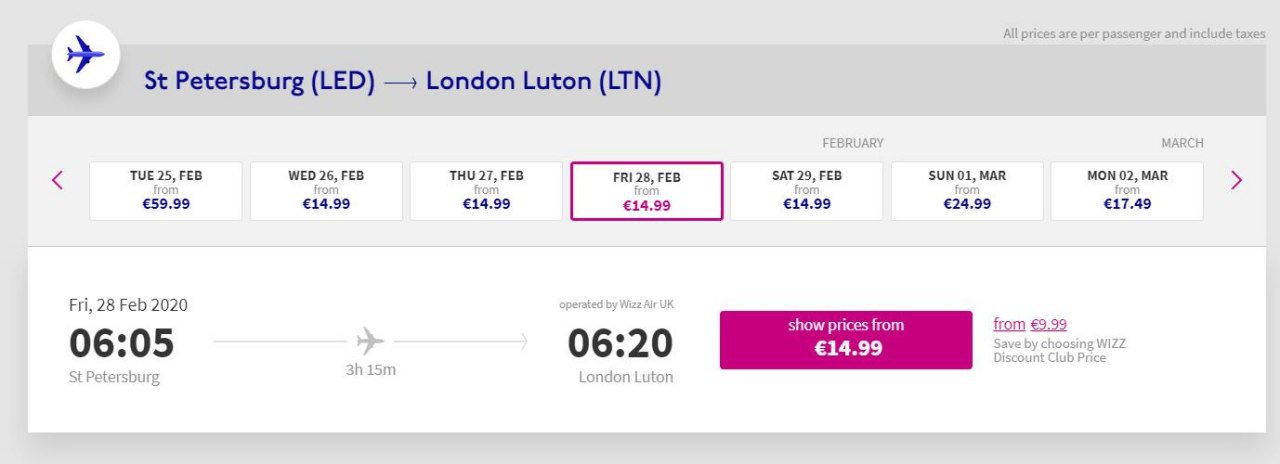
Task: Choose the WED 26, FEB fare tab
Action: pyautogui.click(x=326, y=190)
